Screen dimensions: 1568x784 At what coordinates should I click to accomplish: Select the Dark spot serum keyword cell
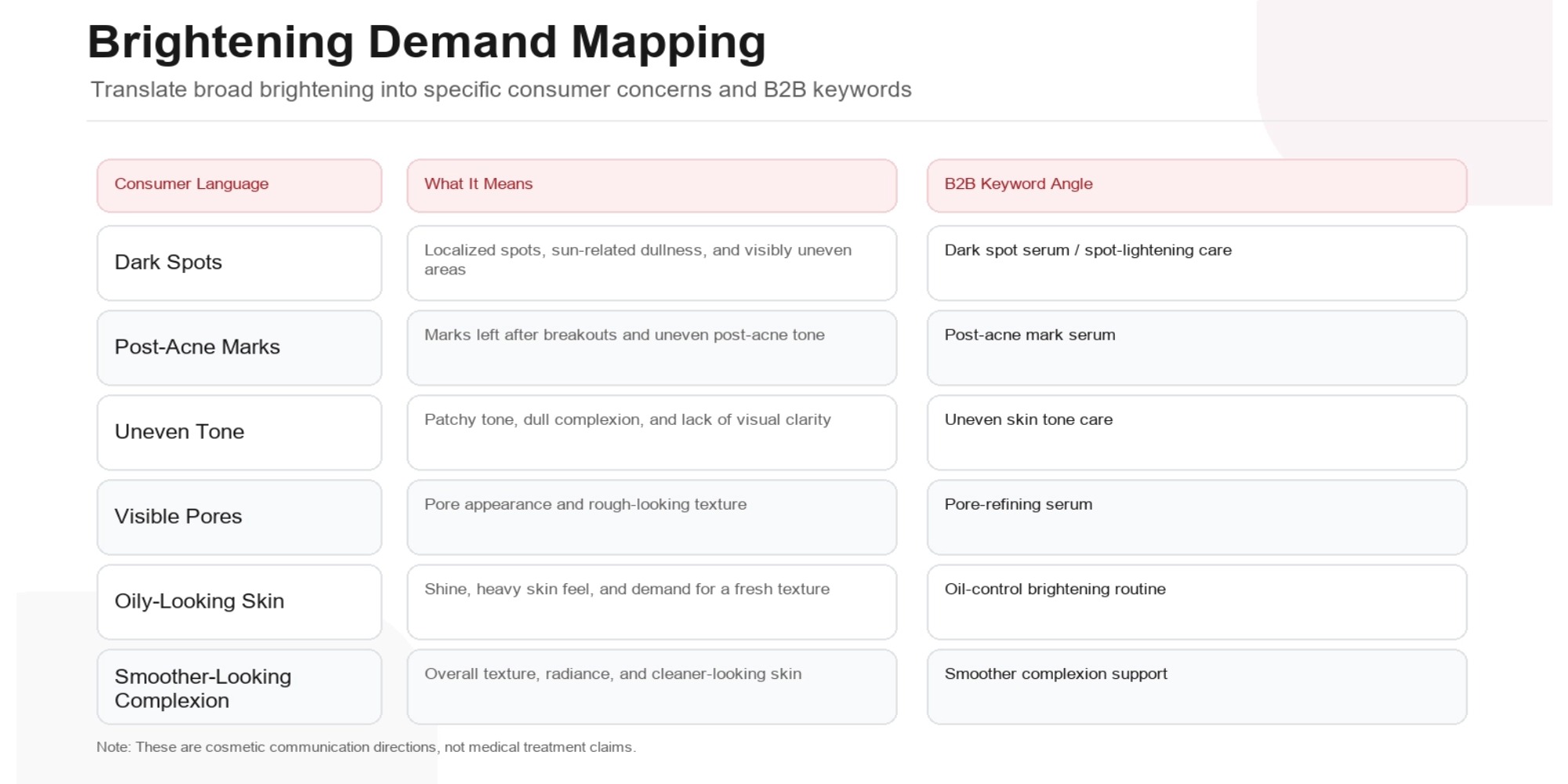click(1196, 263)
